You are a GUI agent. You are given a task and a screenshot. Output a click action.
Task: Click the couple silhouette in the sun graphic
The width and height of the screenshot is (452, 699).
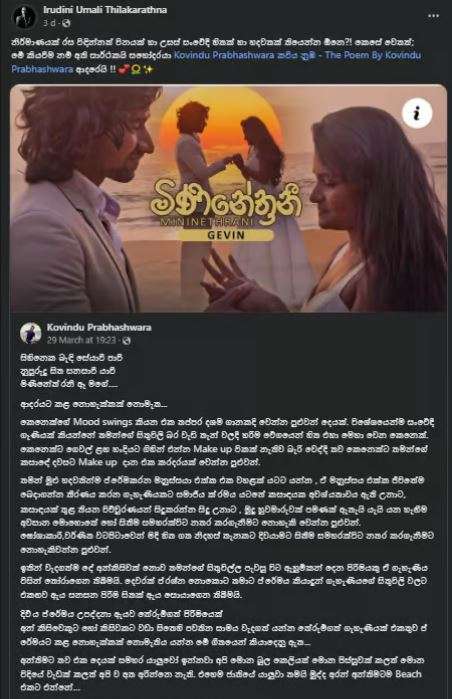point(225,143)
